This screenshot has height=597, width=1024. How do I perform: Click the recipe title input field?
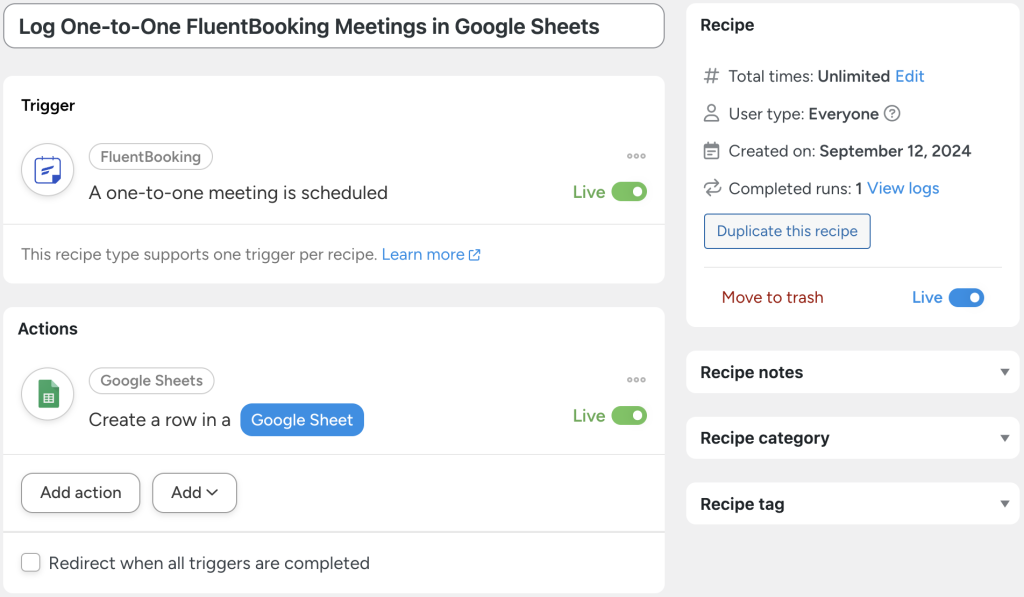pos(333,26)
